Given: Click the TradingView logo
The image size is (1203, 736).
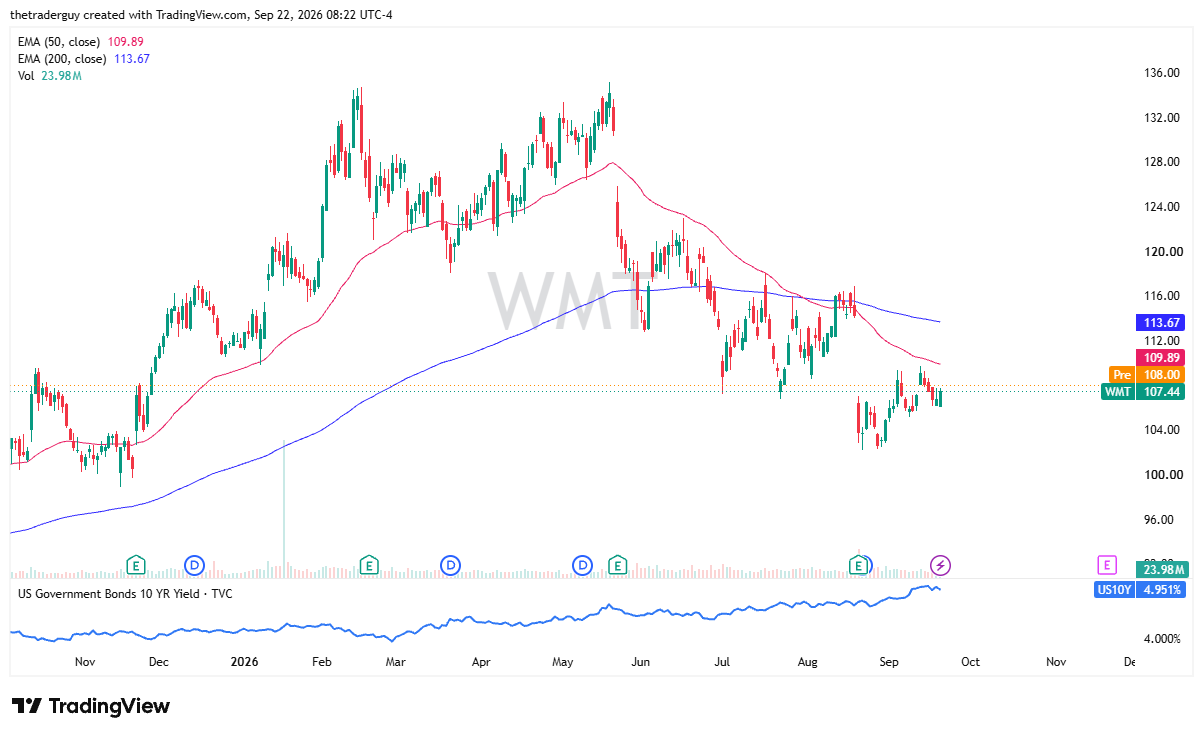Looking at the screenshot, I should tap(91, 706).
